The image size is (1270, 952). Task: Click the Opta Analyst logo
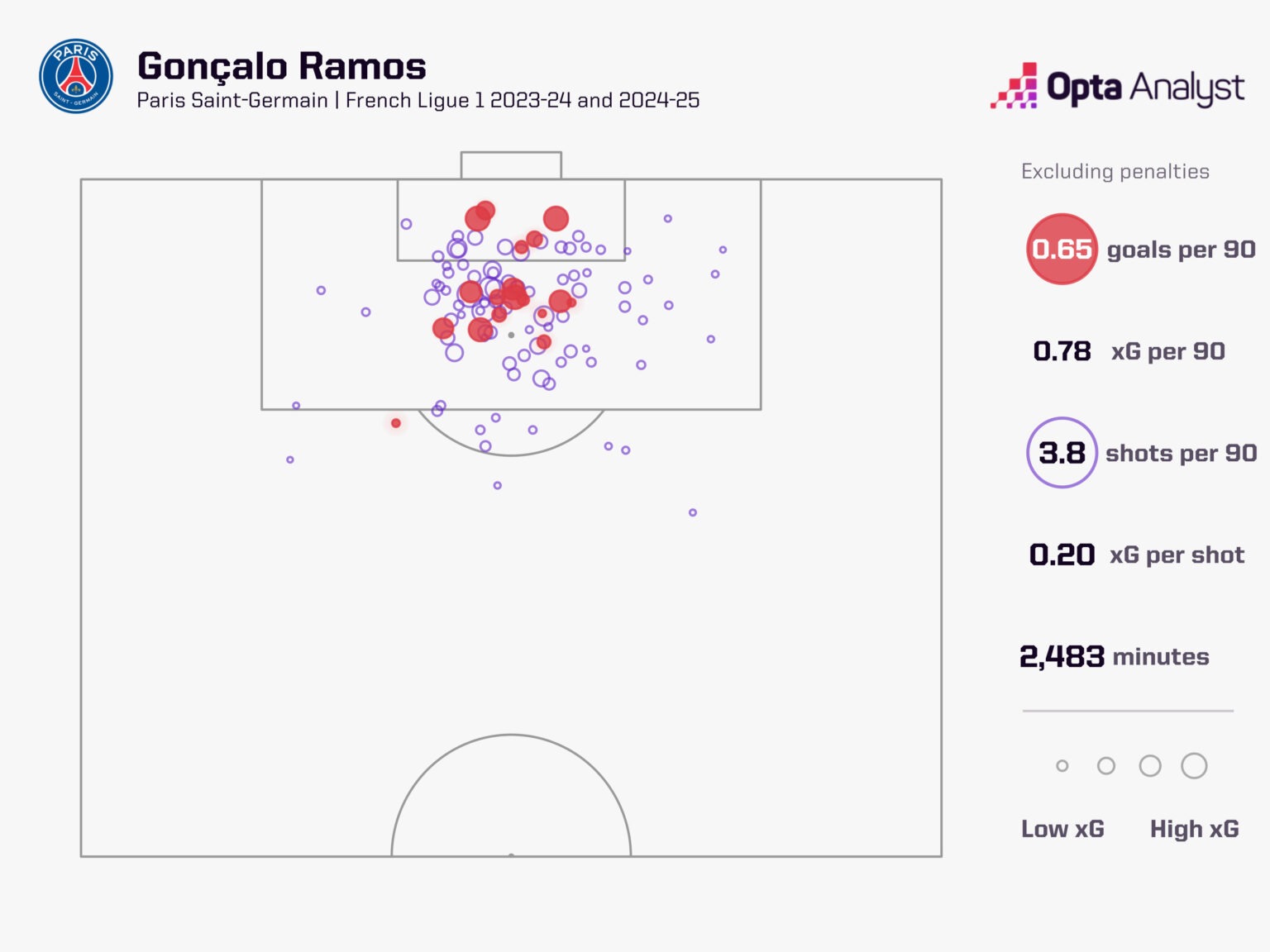(x=1118, y=87)
